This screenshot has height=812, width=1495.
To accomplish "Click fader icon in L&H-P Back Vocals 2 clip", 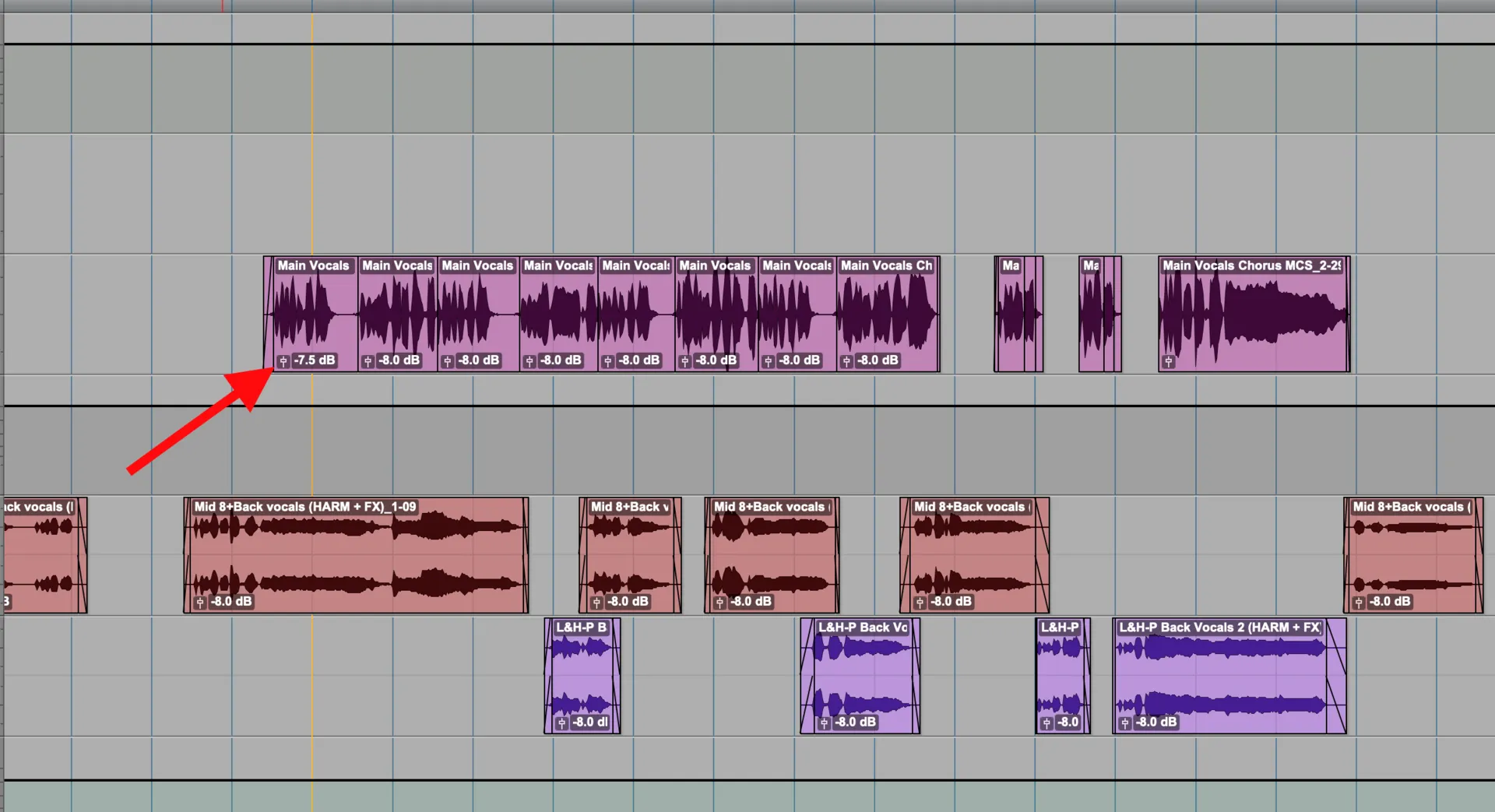I will click(1124, 722).
